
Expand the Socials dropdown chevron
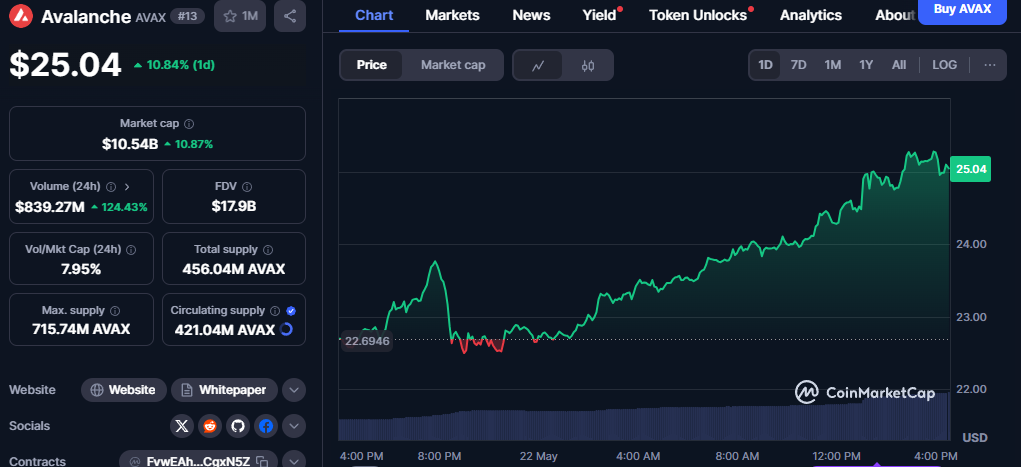coord(294,427)
